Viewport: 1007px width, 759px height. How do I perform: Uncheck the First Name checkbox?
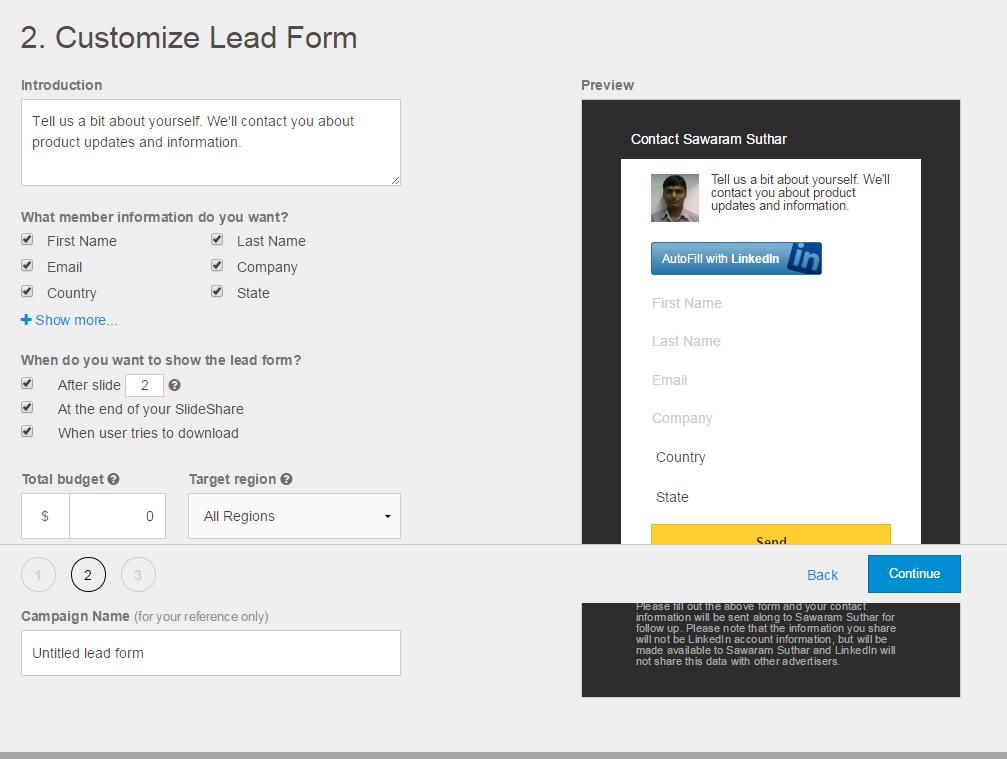pyautogui.click(x=27, y=240)
